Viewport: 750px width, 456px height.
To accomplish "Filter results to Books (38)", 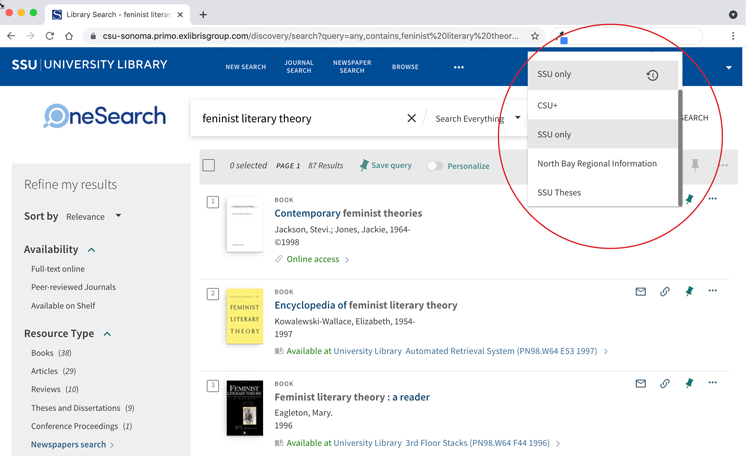I will pyautogui.click(x=51, y=353).
